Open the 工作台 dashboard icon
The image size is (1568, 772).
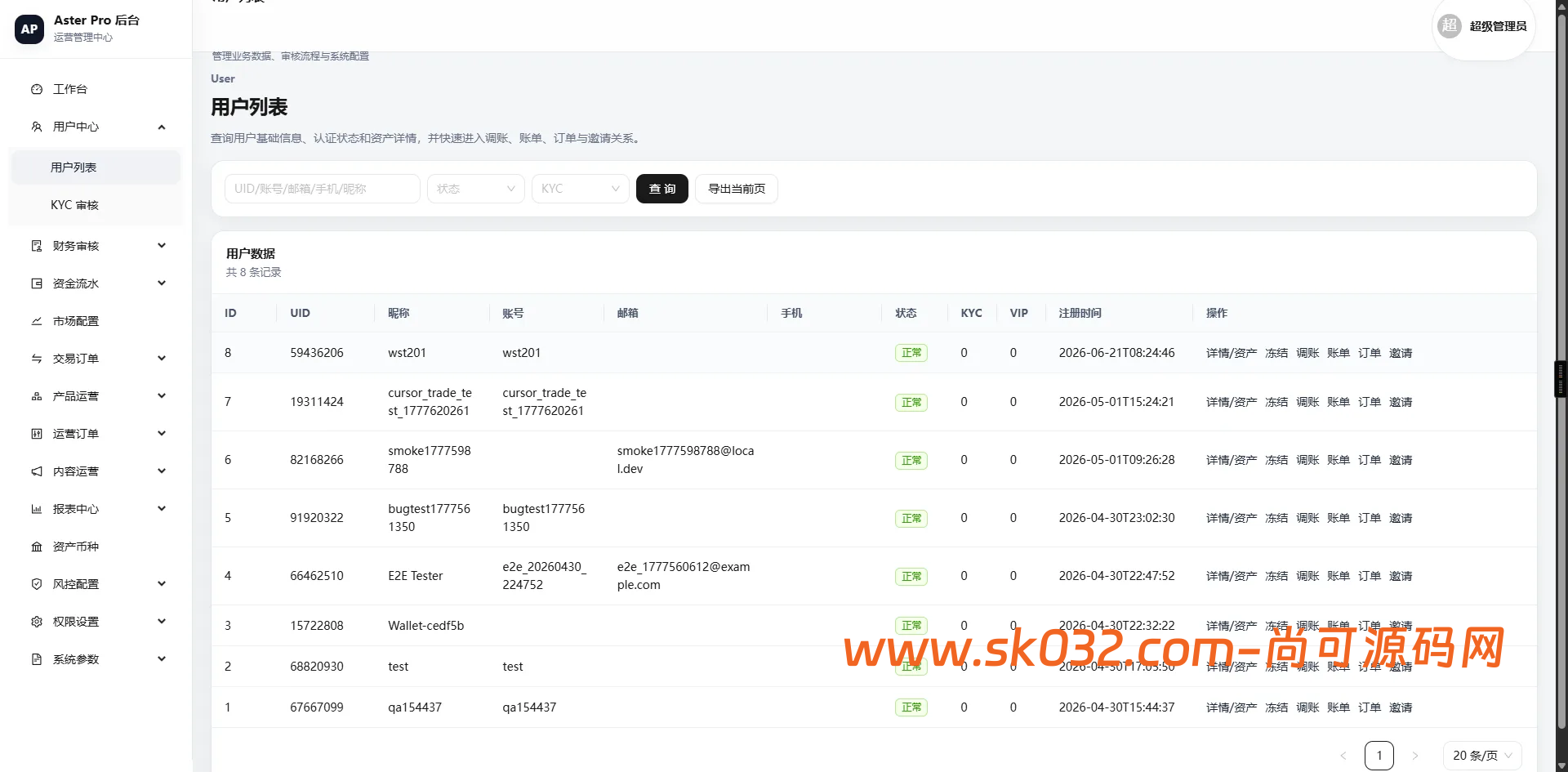[x=37, y=89]
